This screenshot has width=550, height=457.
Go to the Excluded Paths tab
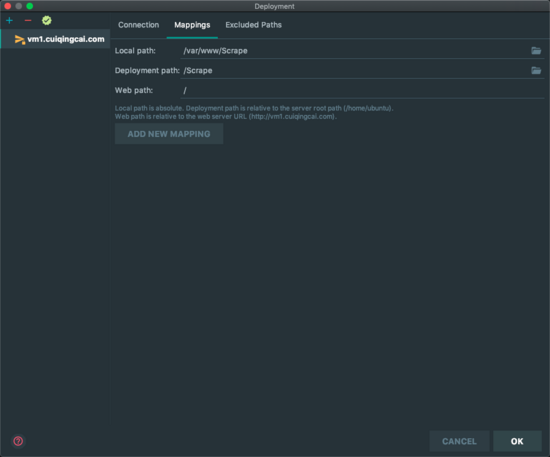[x=253, y=25]
